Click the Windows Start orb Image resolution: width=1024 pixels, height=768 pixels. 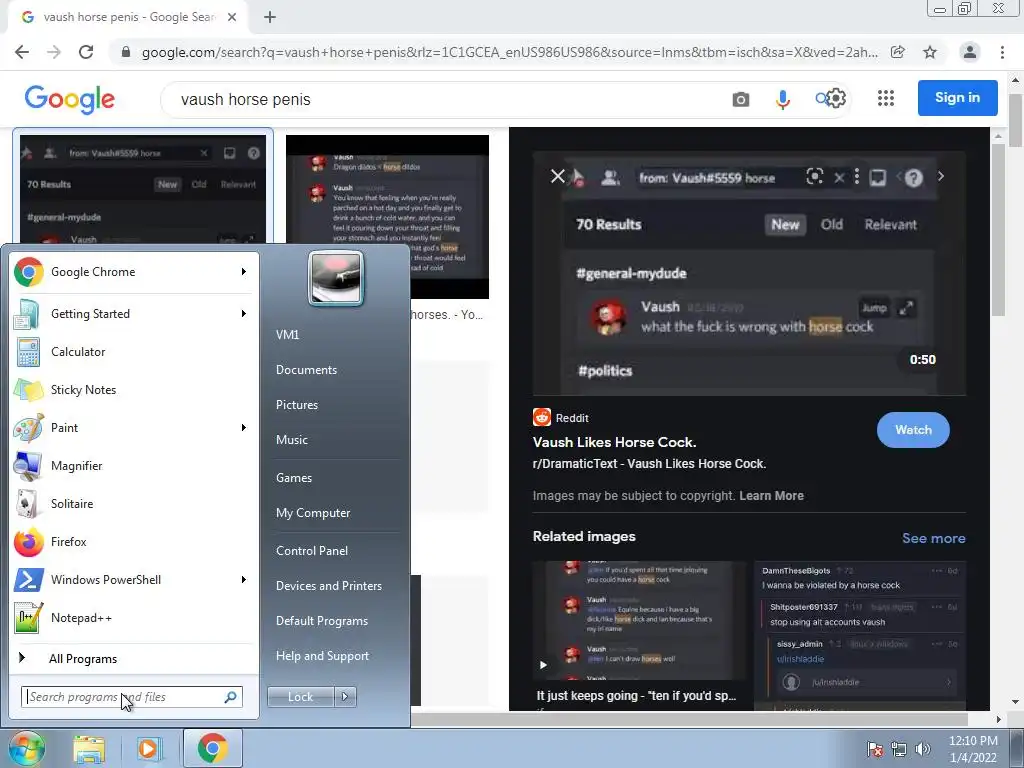click(x=26, y=748)
